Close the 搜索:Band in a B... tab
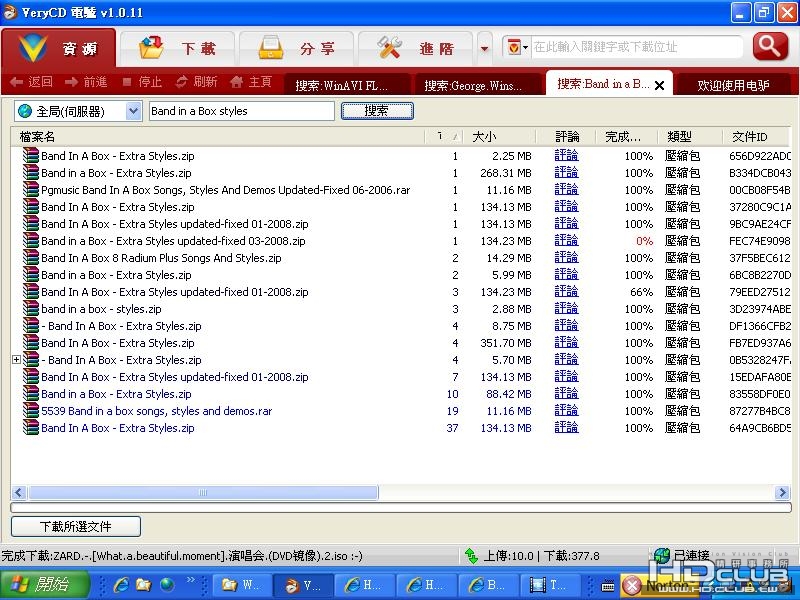This screenshot has width=800, height=600. tap(659, 85)
